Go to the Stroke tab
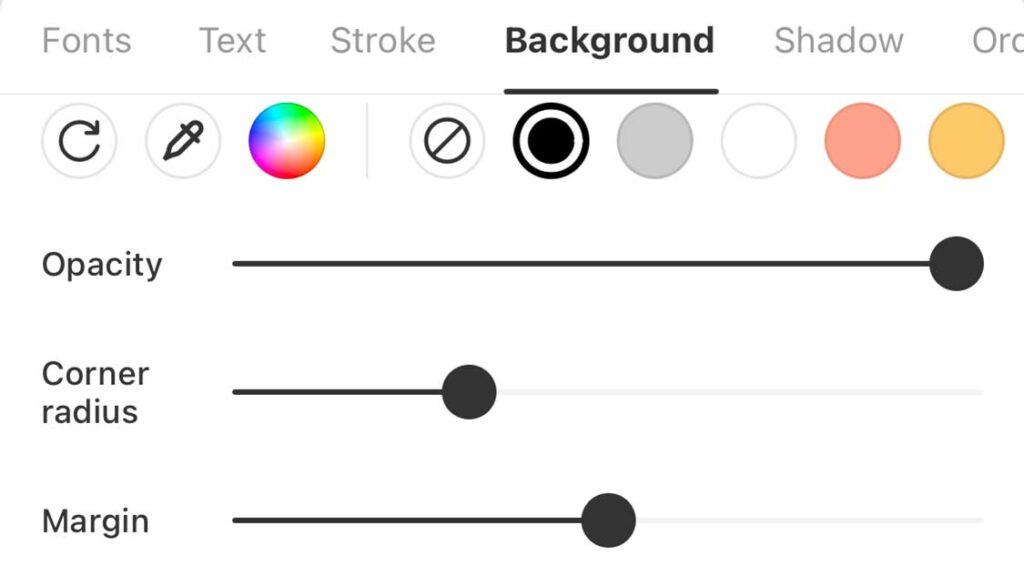1024x576 pixels. (383, 40)
